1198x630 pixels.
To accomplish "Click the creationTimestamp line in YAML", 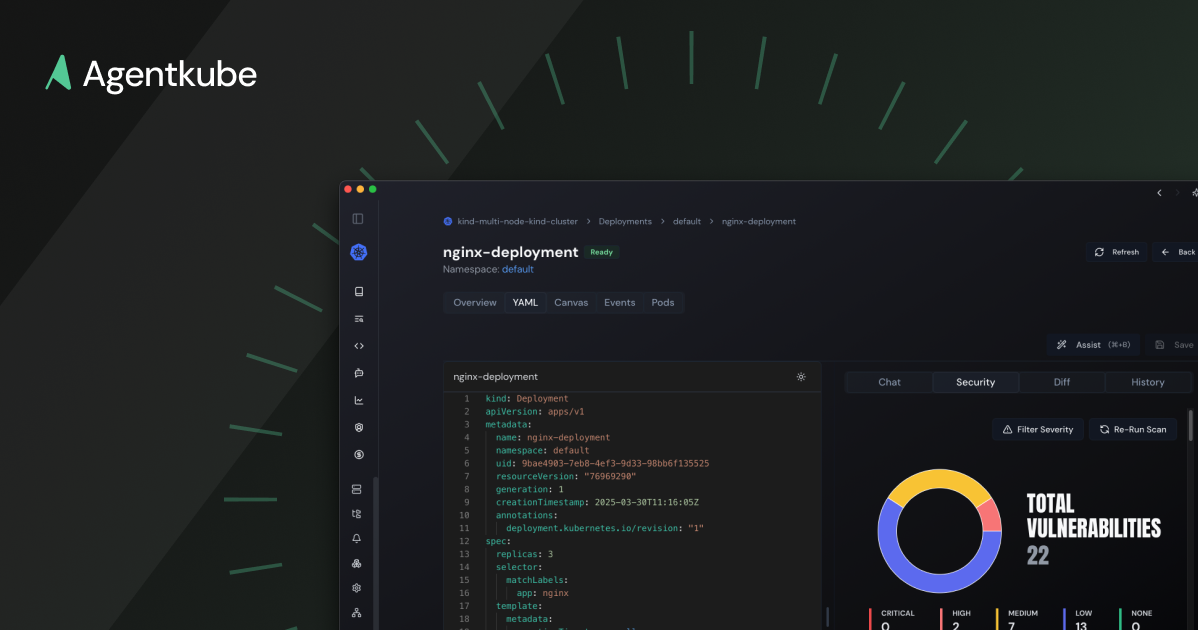I will tap(597, 502).
